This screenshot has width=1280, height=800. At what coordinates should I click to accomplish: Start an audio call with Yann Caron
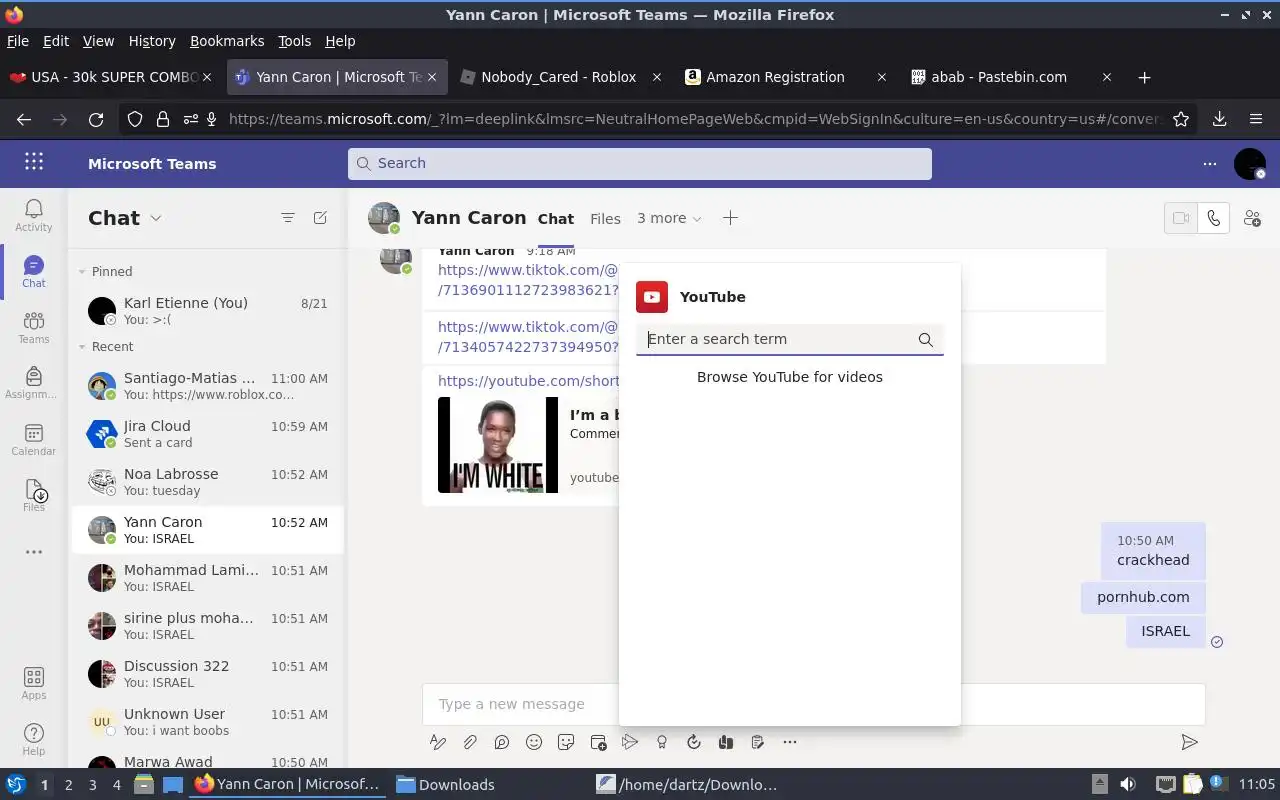(x=1213, y=218)
